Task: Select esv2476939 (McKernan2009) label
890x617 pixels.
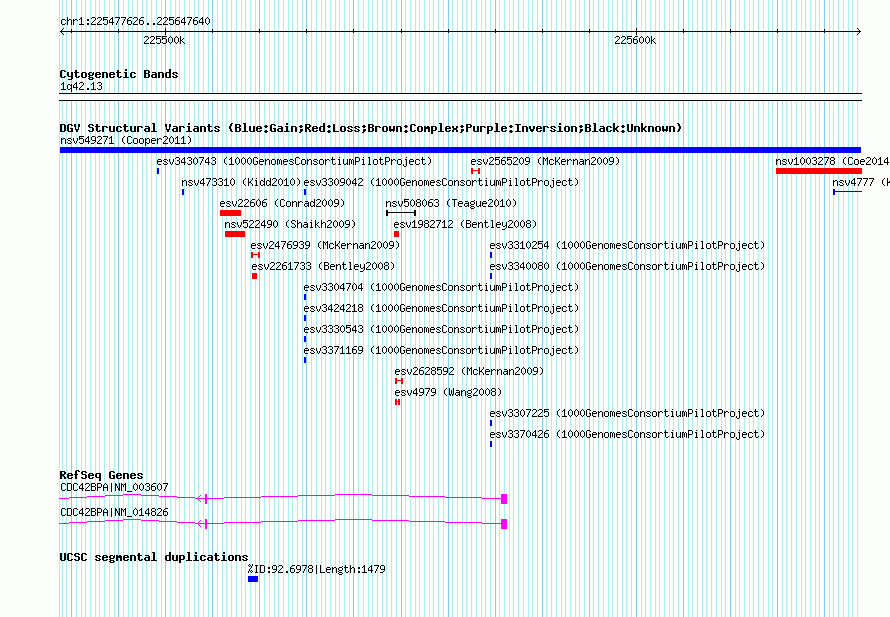Action: pos(325,245)
